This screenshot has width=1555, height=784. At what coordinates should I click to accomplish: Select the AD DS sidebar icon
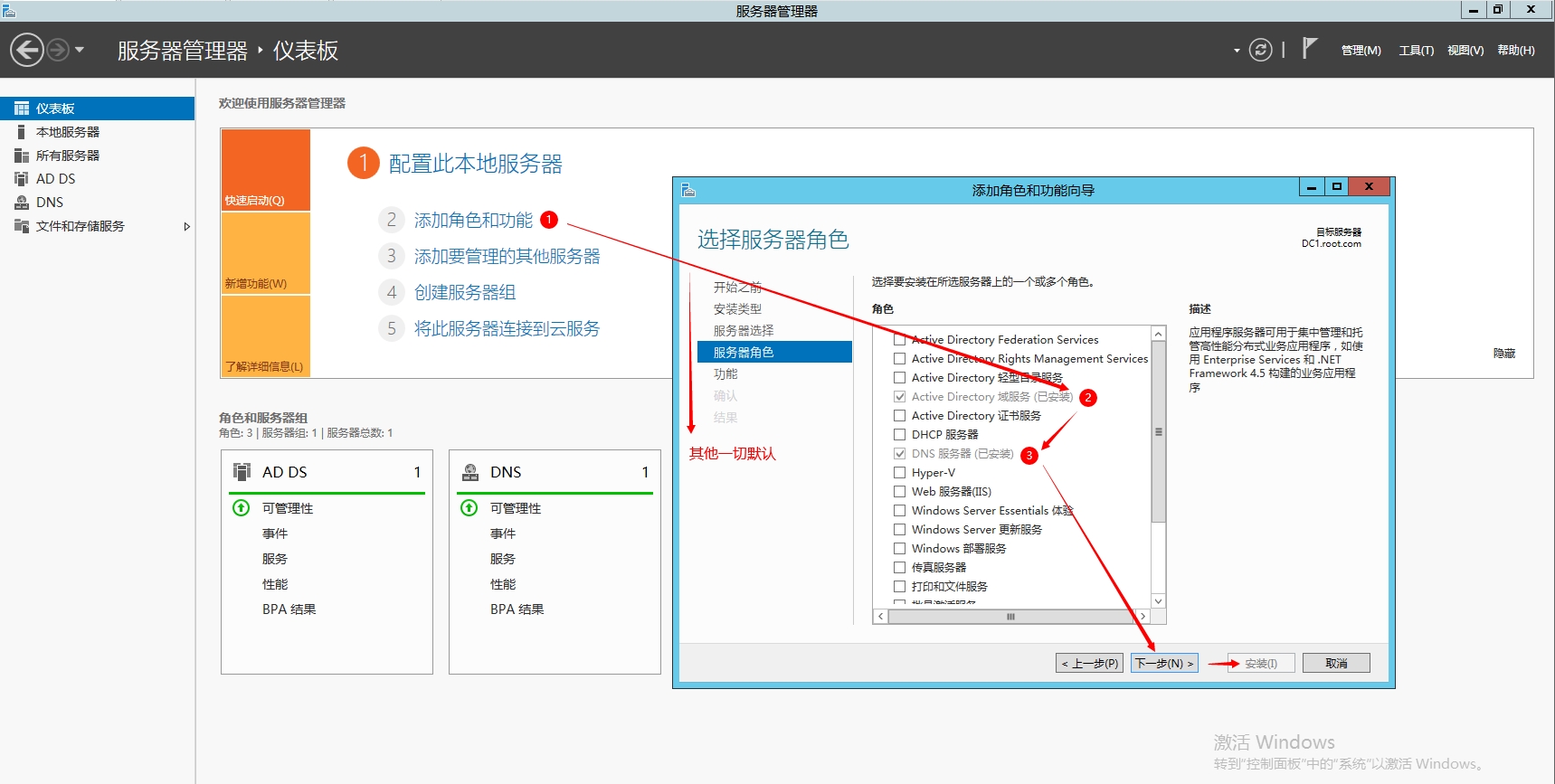22,179
